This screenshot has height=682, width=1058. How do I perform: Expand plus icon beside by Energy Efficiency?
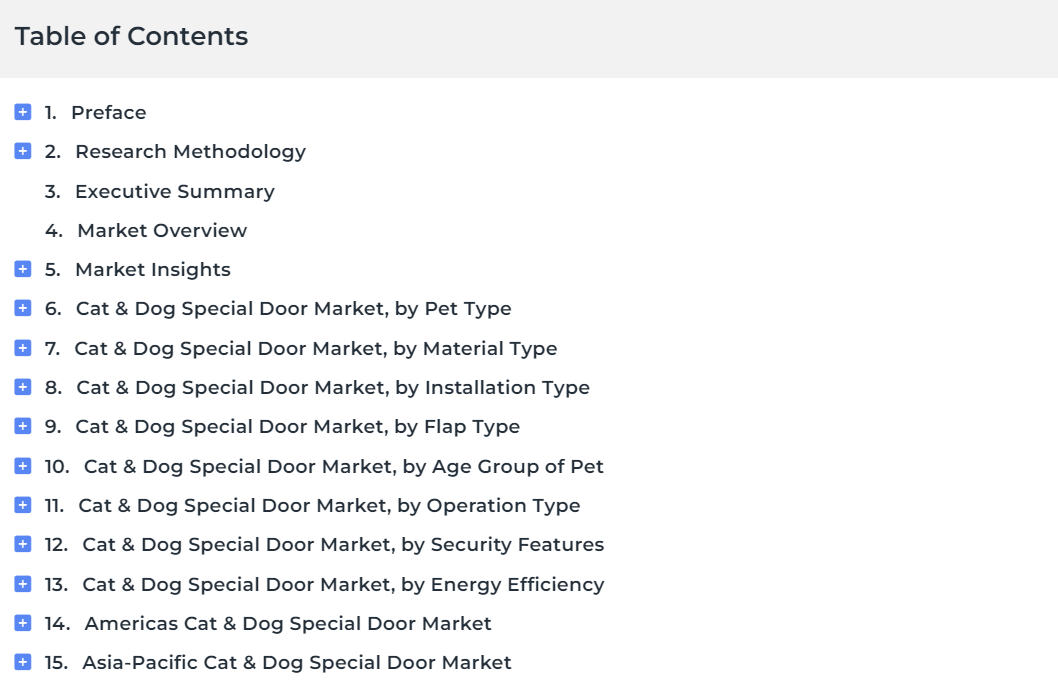(23, 584)
